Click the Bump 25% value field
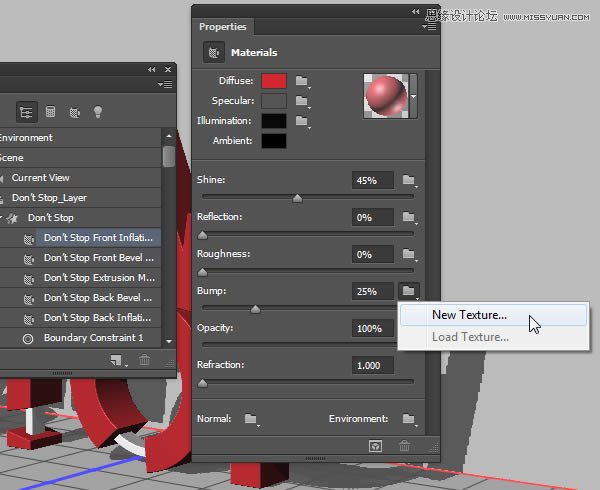The height and width of the screenshot is (490, 600). 373,291
